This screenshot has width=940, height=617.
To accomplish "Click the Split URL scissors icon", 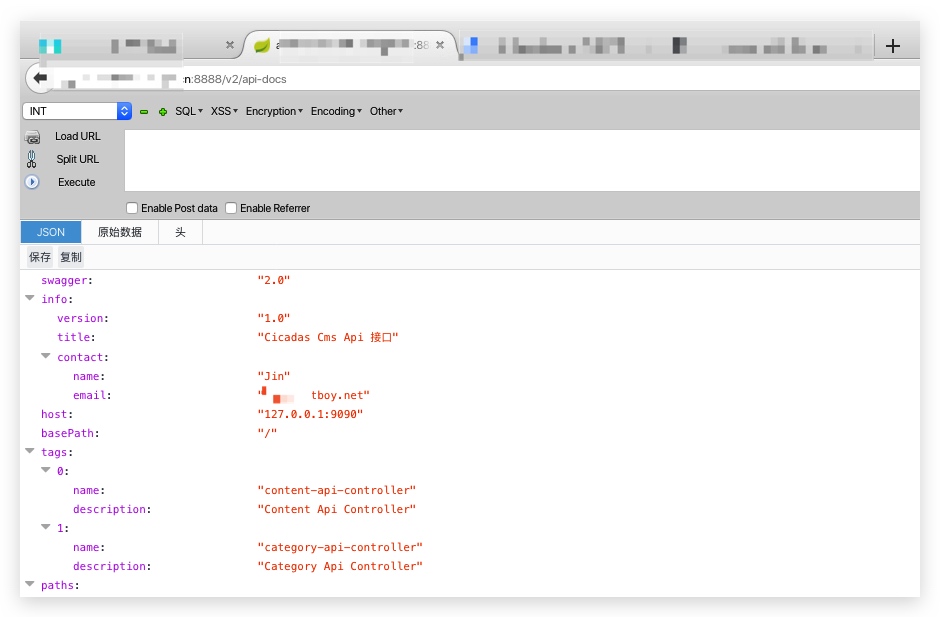I will pyautogui.click(x=32, y=159).
